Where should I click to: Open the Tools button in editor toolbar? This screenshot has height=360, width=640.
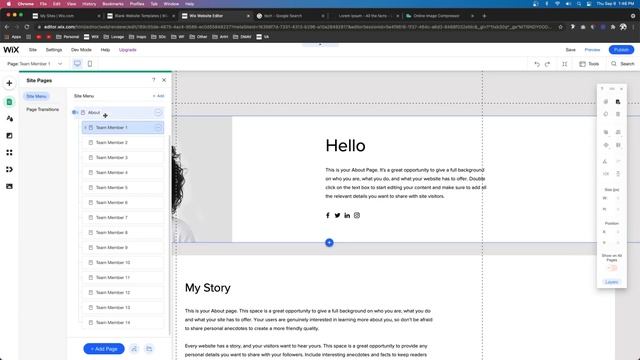tap(589, 64)
